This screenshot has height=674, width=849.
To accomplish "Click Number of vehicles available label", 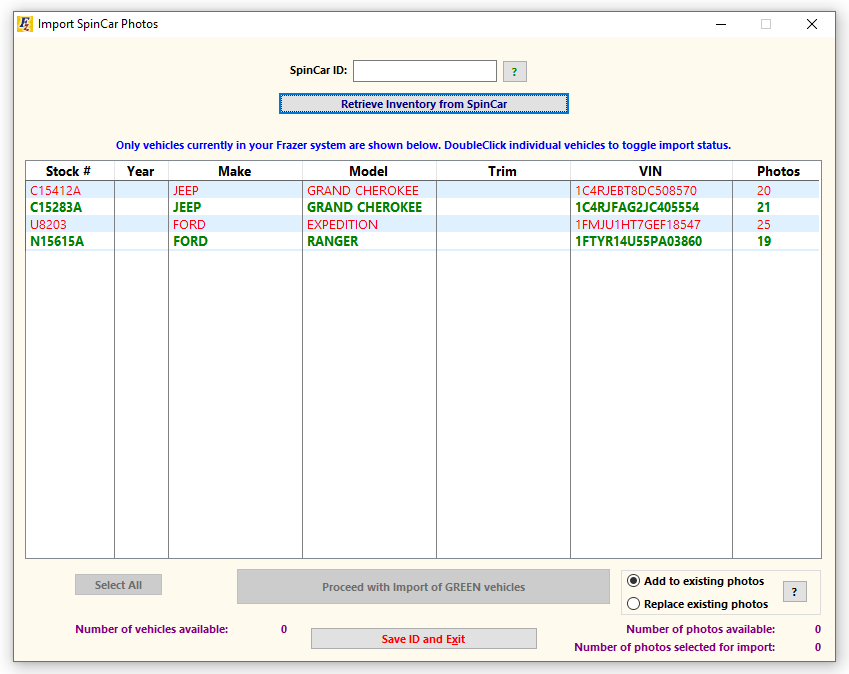I will [x=152, y=629].
